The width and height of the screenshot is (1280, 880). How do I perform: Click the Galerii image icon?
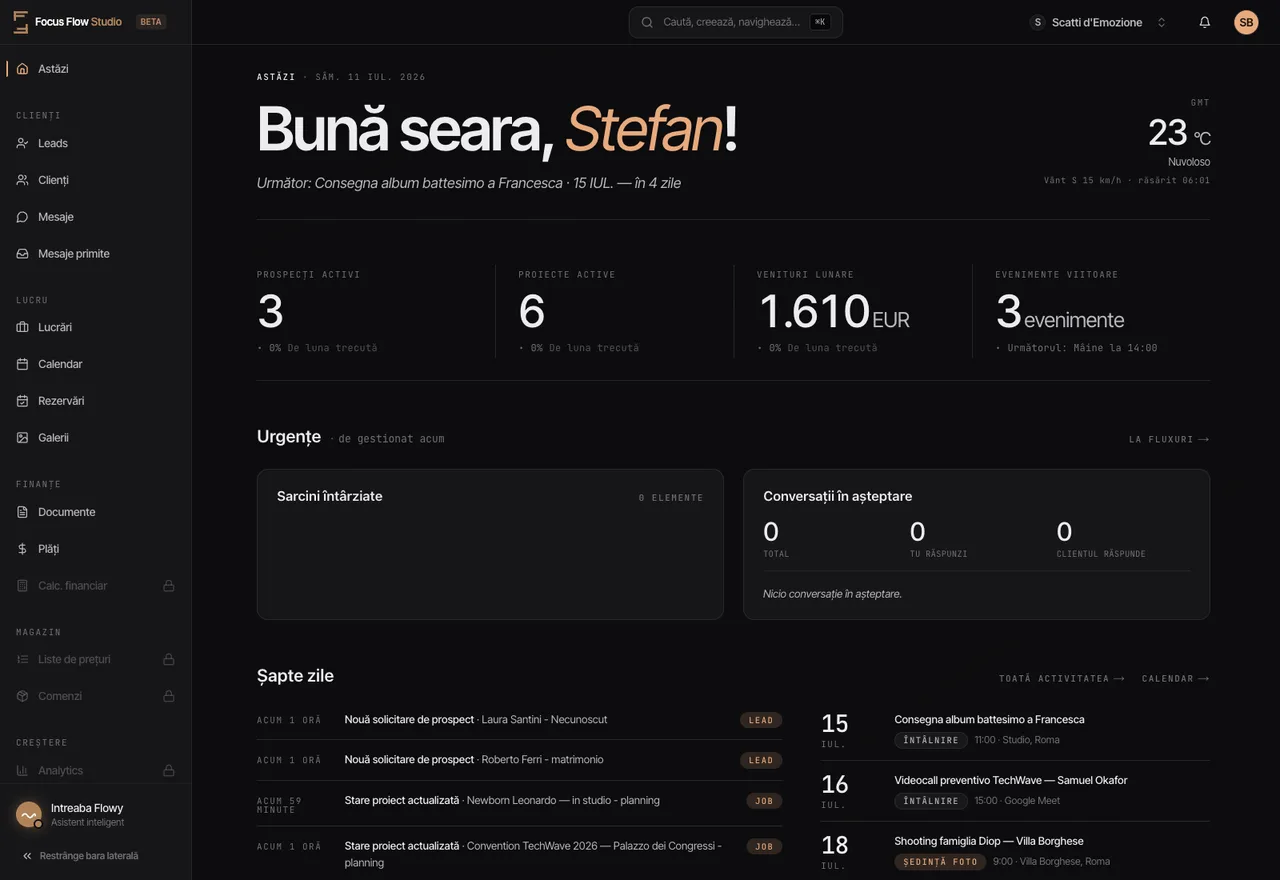coord(22,438)
